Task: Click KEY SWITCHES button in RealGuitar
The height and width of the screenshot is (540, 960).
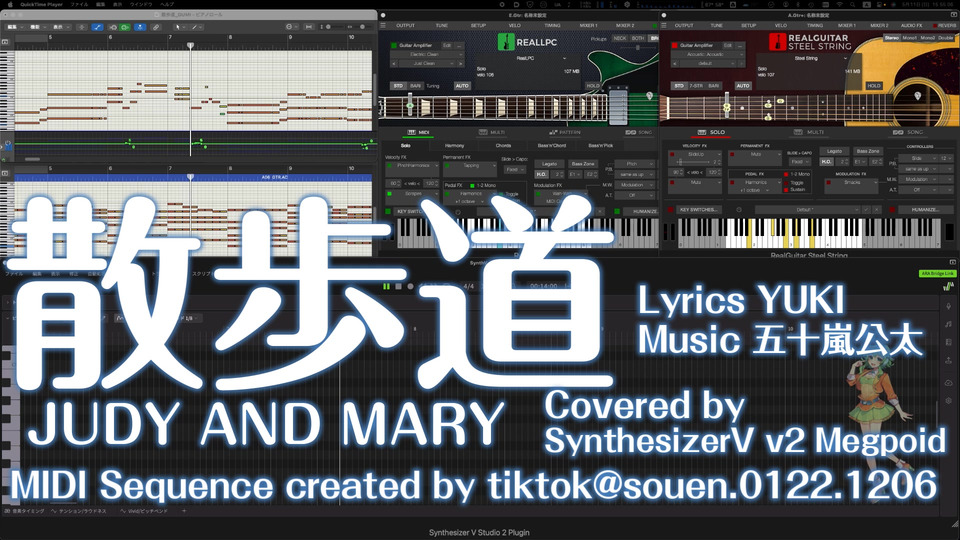Action: point(699,209)
